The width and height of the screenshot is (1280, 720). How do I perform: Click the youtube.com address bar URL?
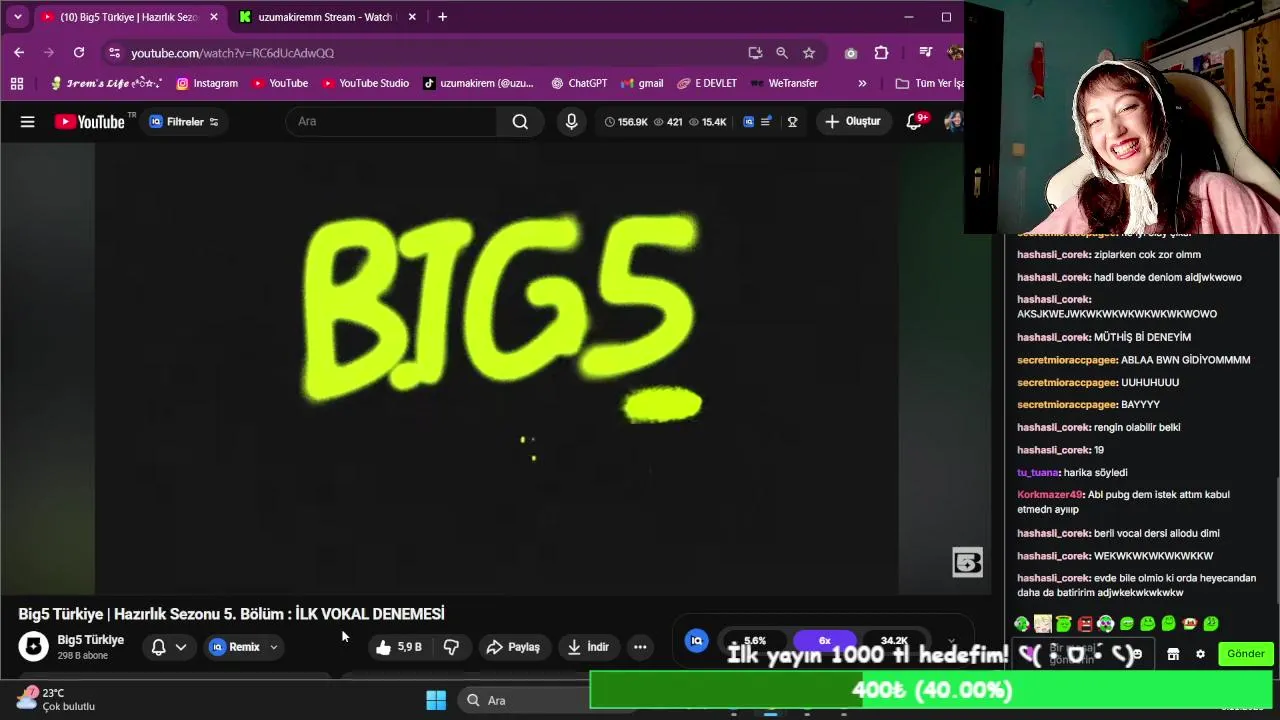point(232,53)
